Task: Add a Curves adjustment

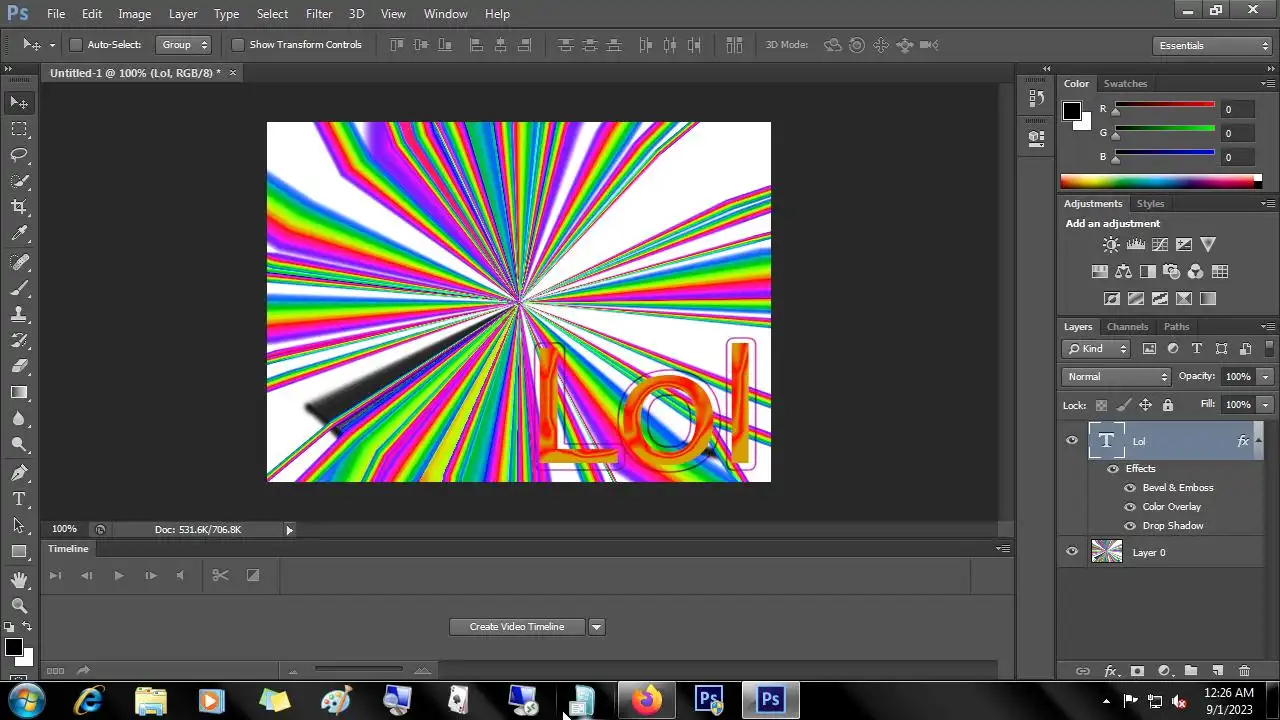Action: pyautogui.click(x=1159, y=244)
